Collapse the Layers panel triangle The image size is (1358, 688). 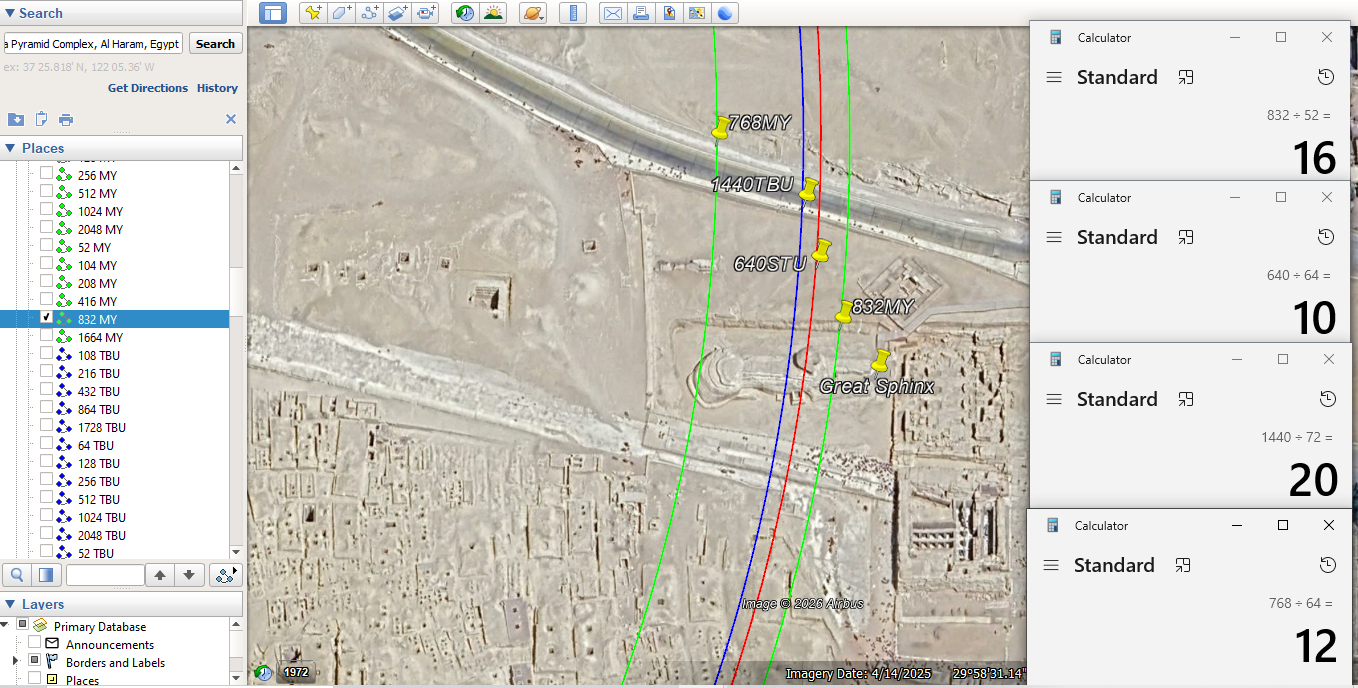pos(10,604)
